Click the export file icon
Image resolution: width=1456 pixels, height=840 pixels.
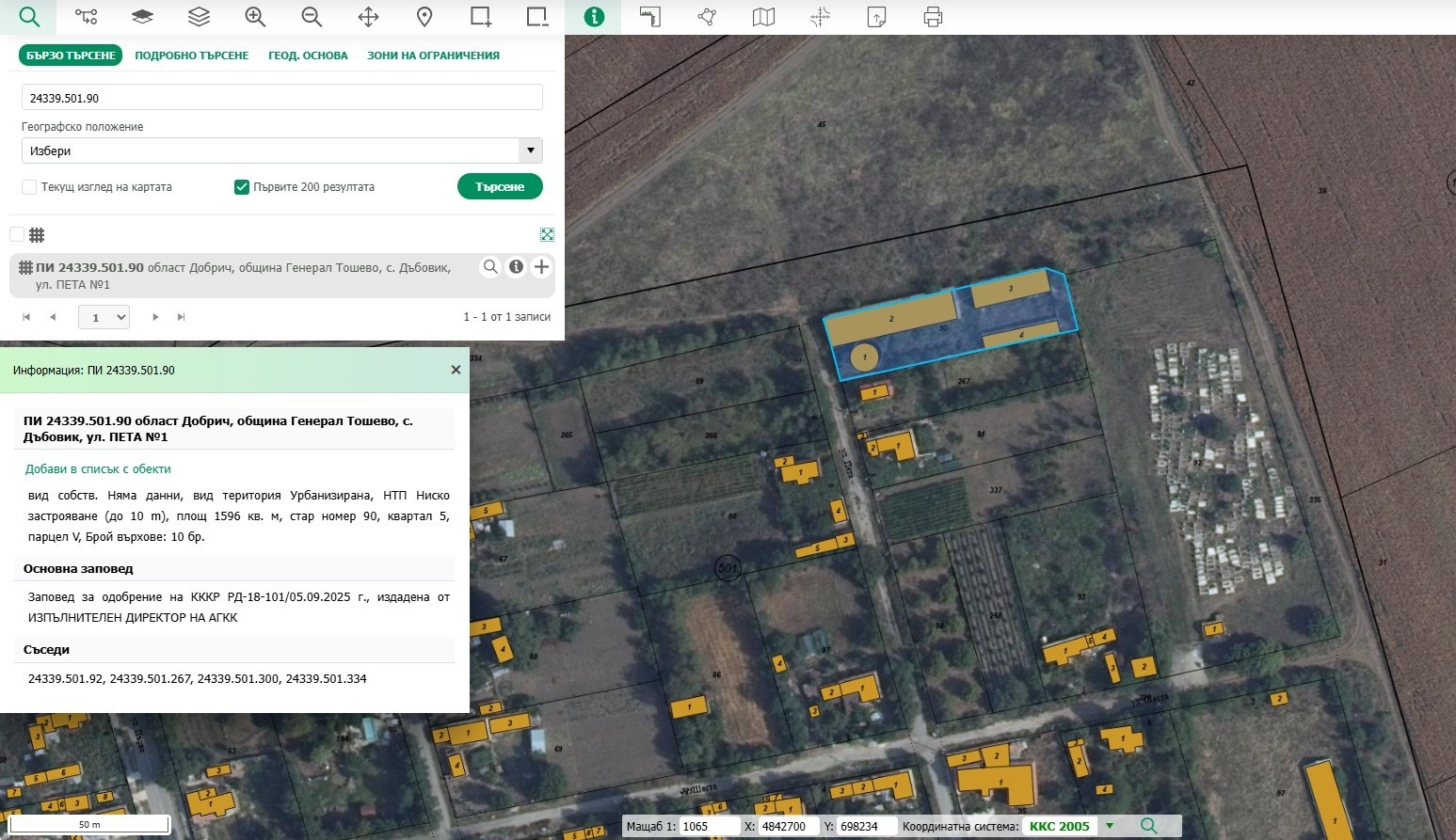pyautogui.click(x=876, y=17)
